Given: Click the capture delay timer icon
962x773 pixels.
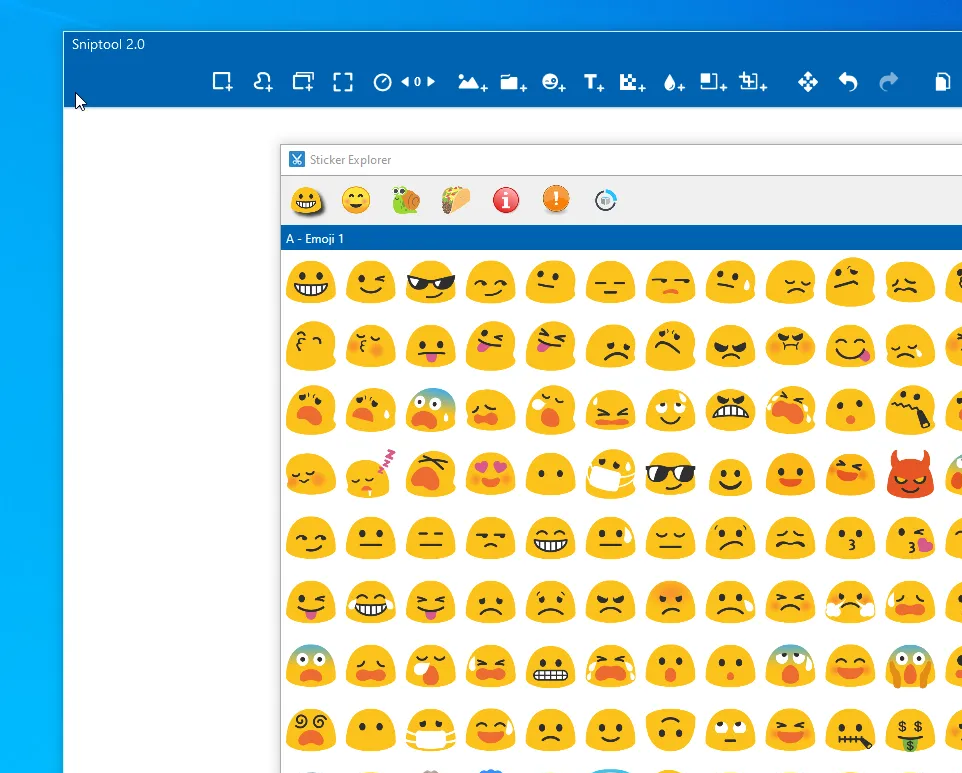Looking at the screenshot, I should (x=382, y=83).
